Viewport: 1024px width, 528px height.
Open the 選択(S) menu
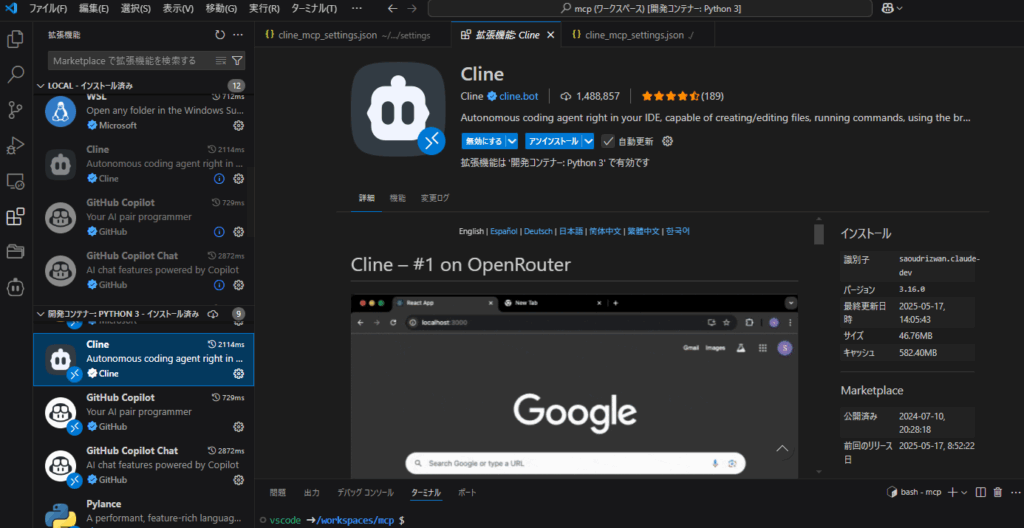click(x=135, y=8)
